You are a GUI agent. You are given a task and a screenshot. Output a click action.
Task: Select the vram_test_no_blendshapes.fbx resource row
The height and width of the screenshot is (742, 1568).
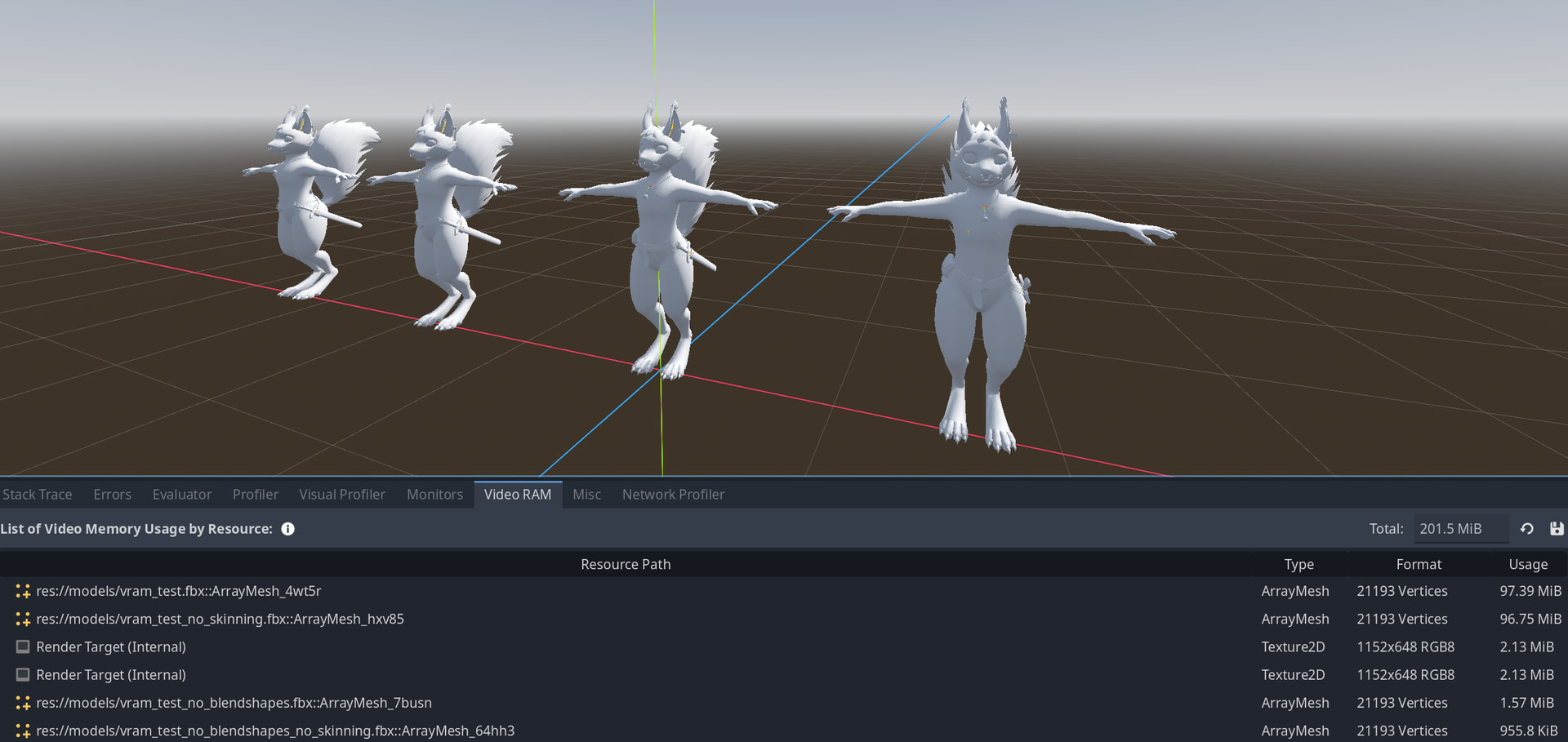click(x=234, y=703)
